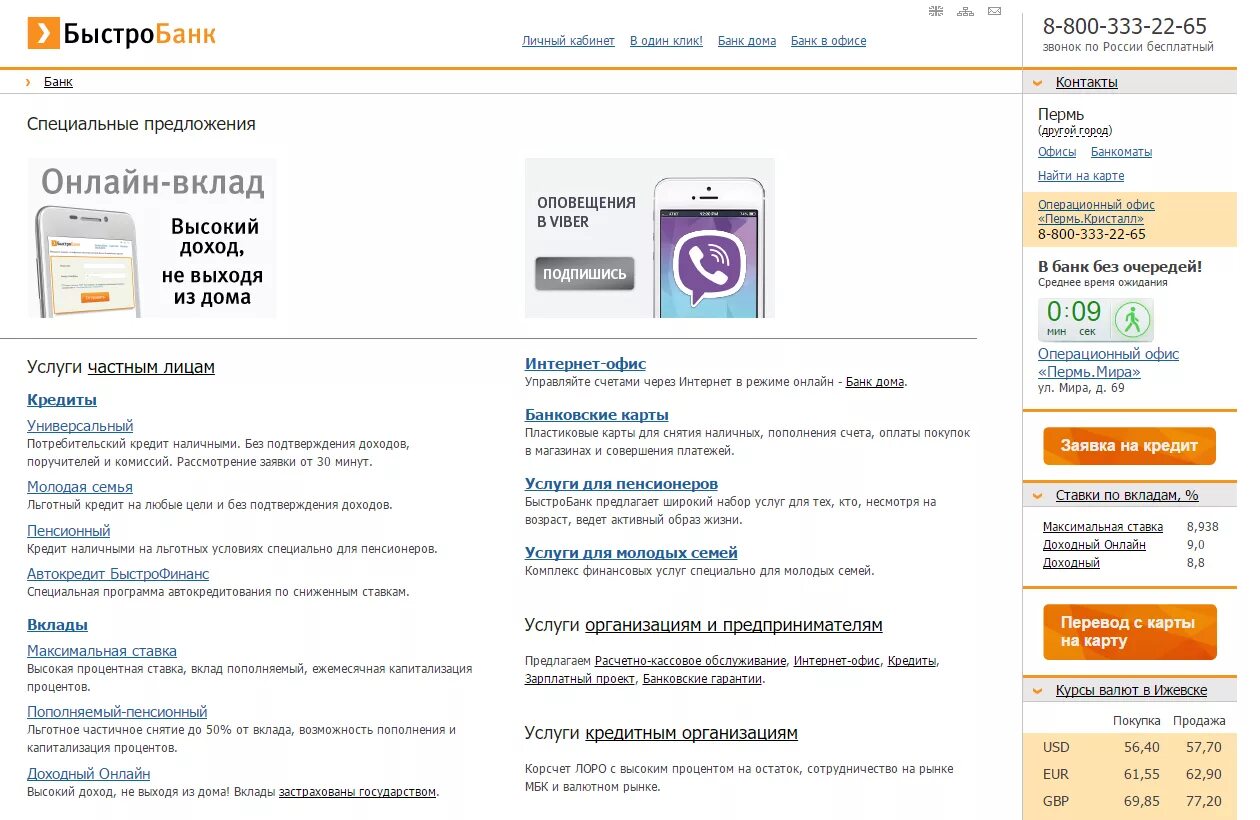This screenshot has width=1260, height=820.
Task: Click Кредиты link for organizations
Action: tap(912, 661)
